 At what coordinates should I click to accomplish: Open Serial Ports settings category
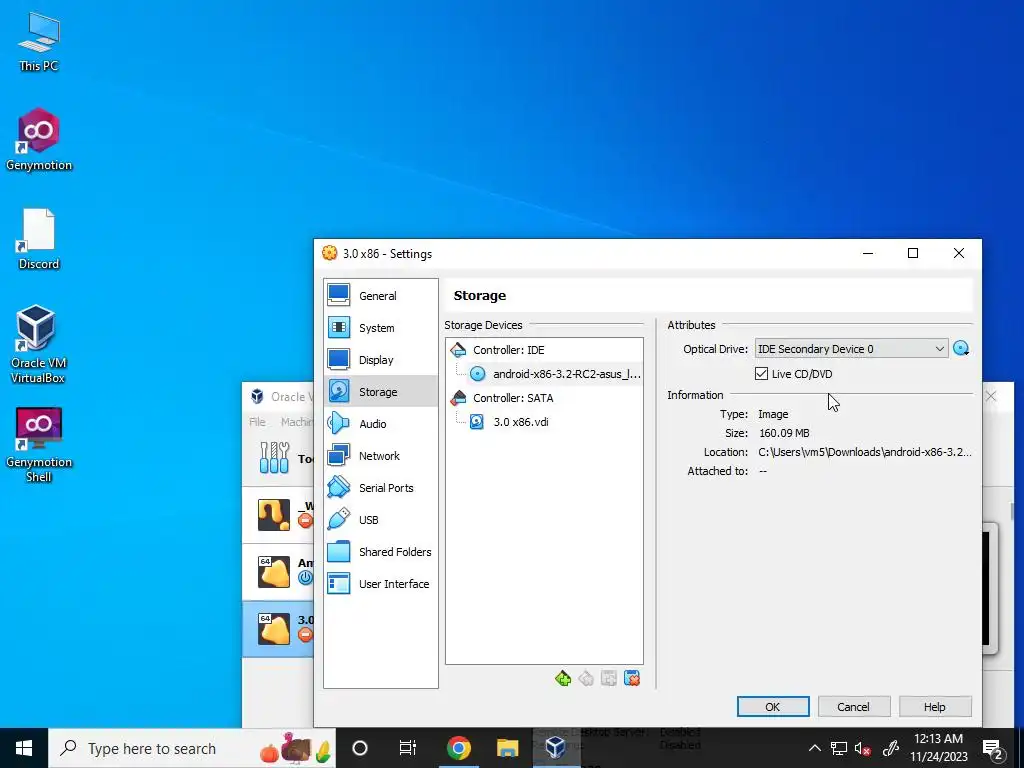pos(381,488)
